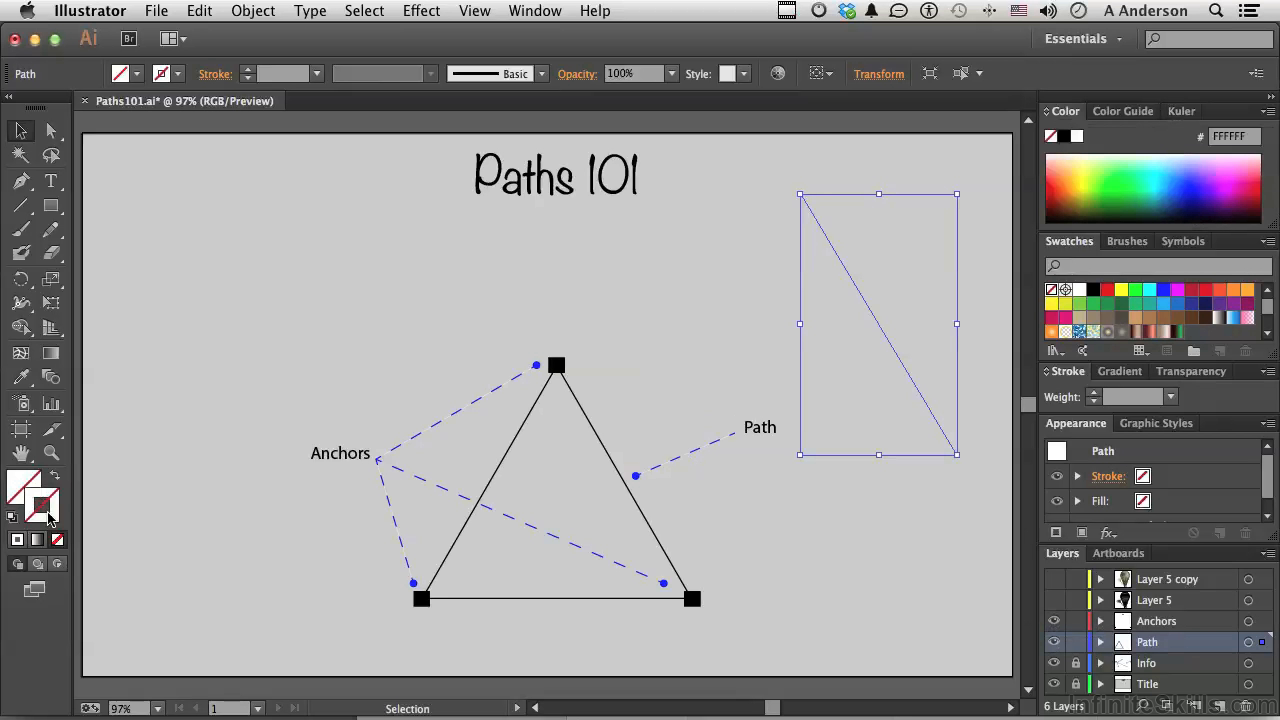The width and height of the screenshot is (1280, 720).
Task: Pick a color from the color spectrum bar
Action: tap(1153, 189)
